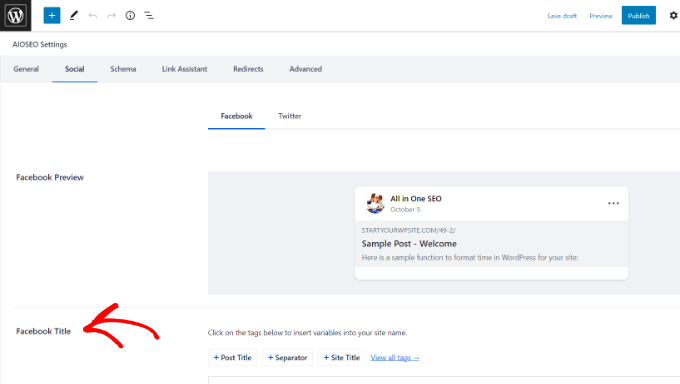Open the Link Assistant tab
680x384 pixels.
(184, 69)
